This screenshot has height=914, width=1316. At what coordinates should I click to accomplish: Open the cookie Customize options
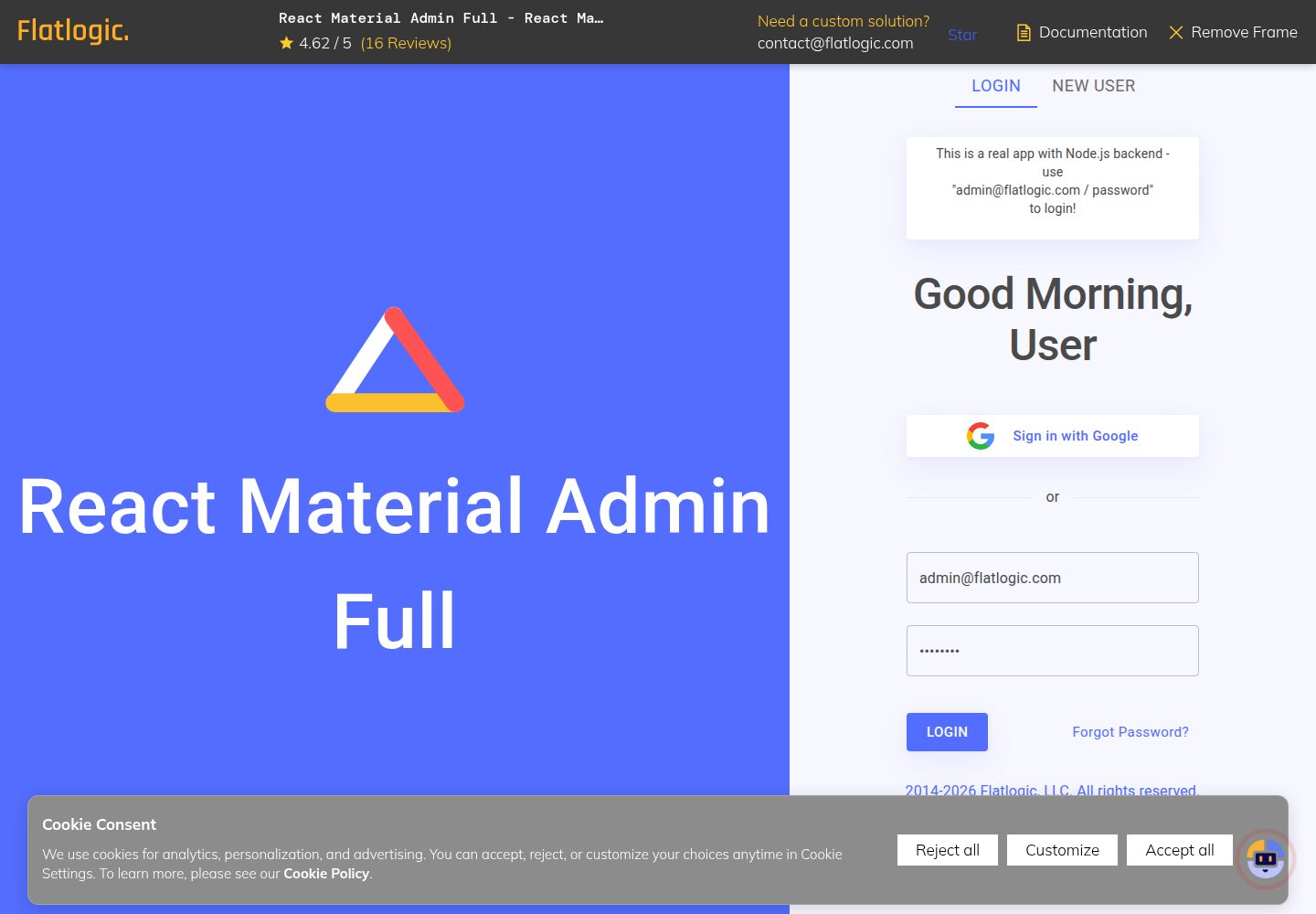1062,850
